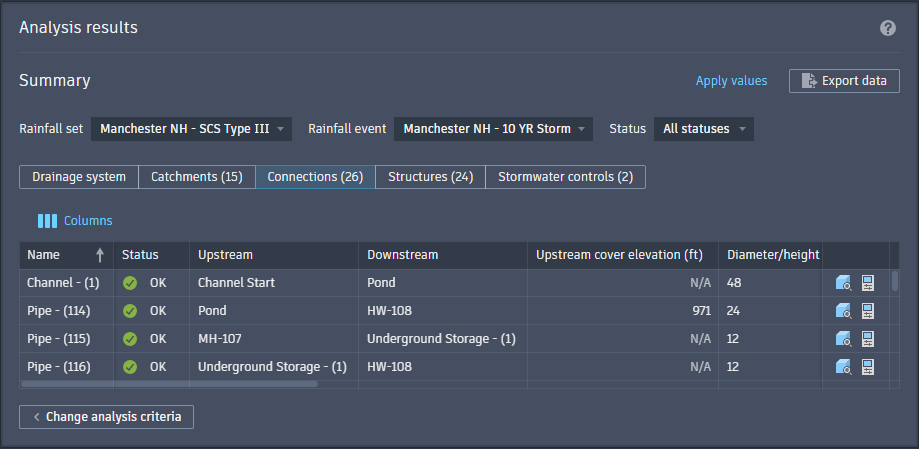Zoom to Pipe - (114) in model
Screen dimensions: 919x449
click(x=843, y=311)
